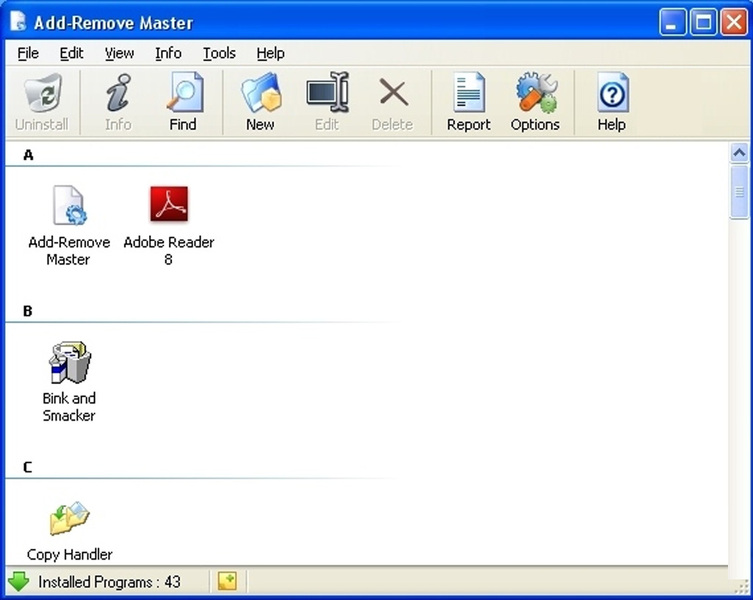Click the Delete toolbar icon

tap(392, 102)
